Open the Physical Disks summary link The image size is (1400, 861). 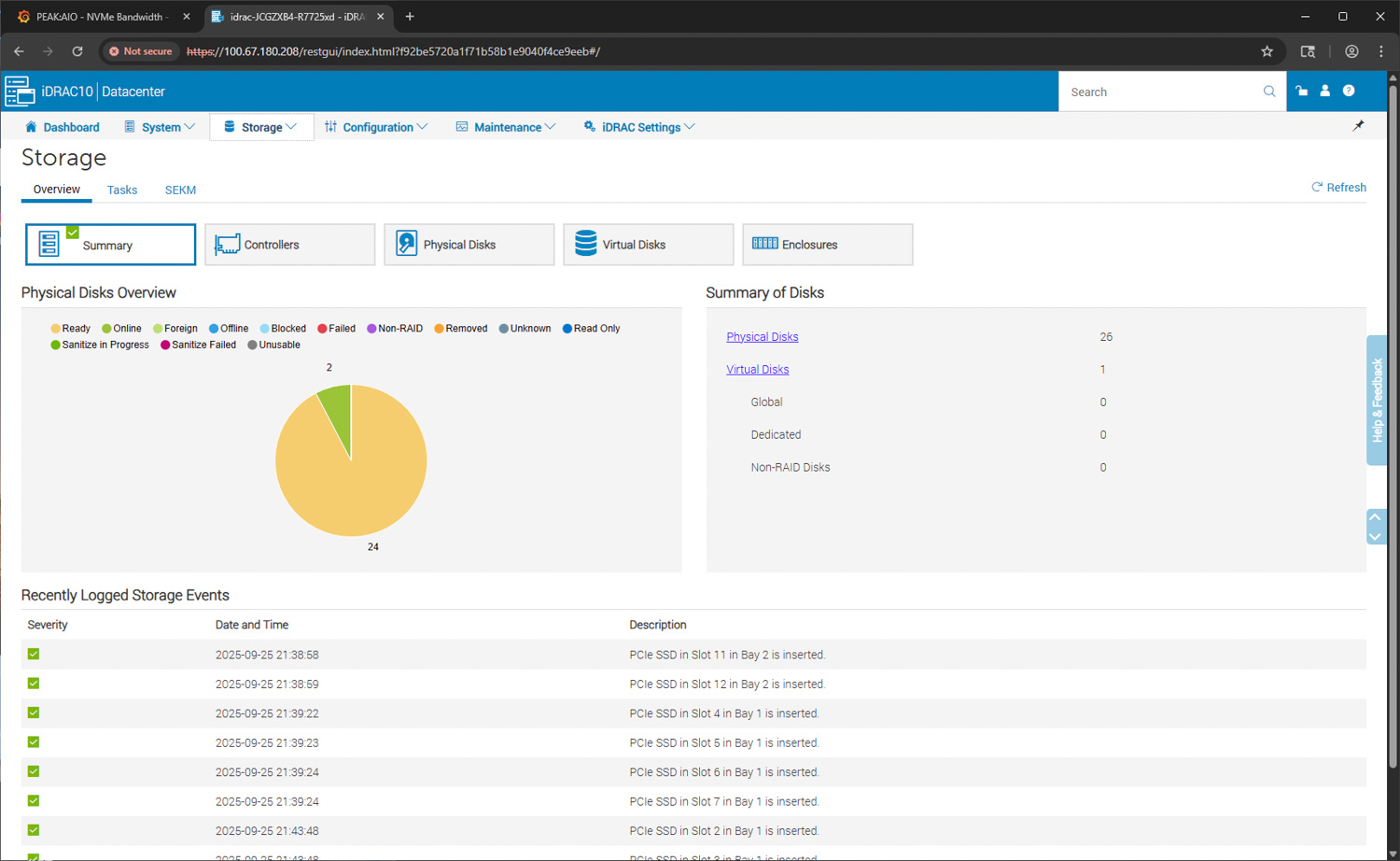763,337
